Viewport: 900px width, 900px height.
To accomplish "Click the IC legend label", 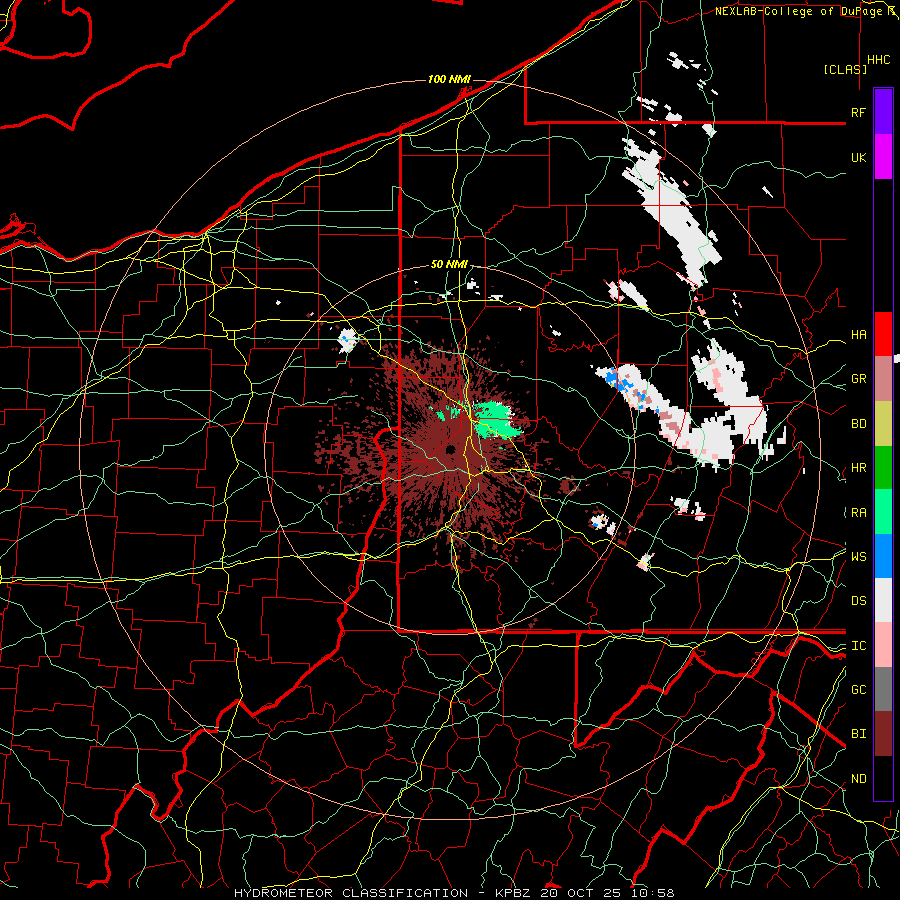I will 858,646.
